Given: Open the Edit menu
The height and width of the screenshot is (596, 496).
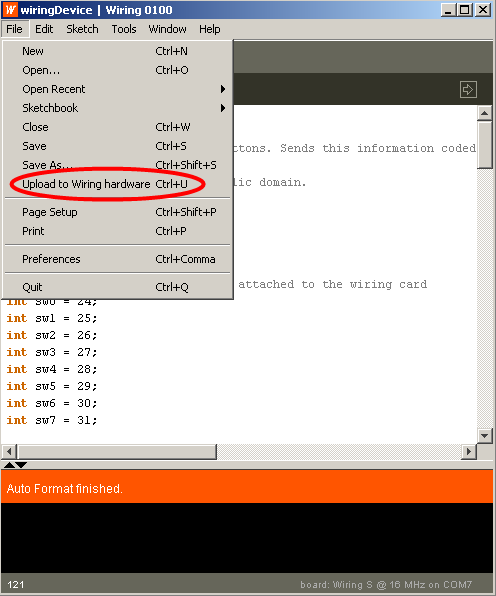Looking at the screenshot, I should click(x=44, y=29).
